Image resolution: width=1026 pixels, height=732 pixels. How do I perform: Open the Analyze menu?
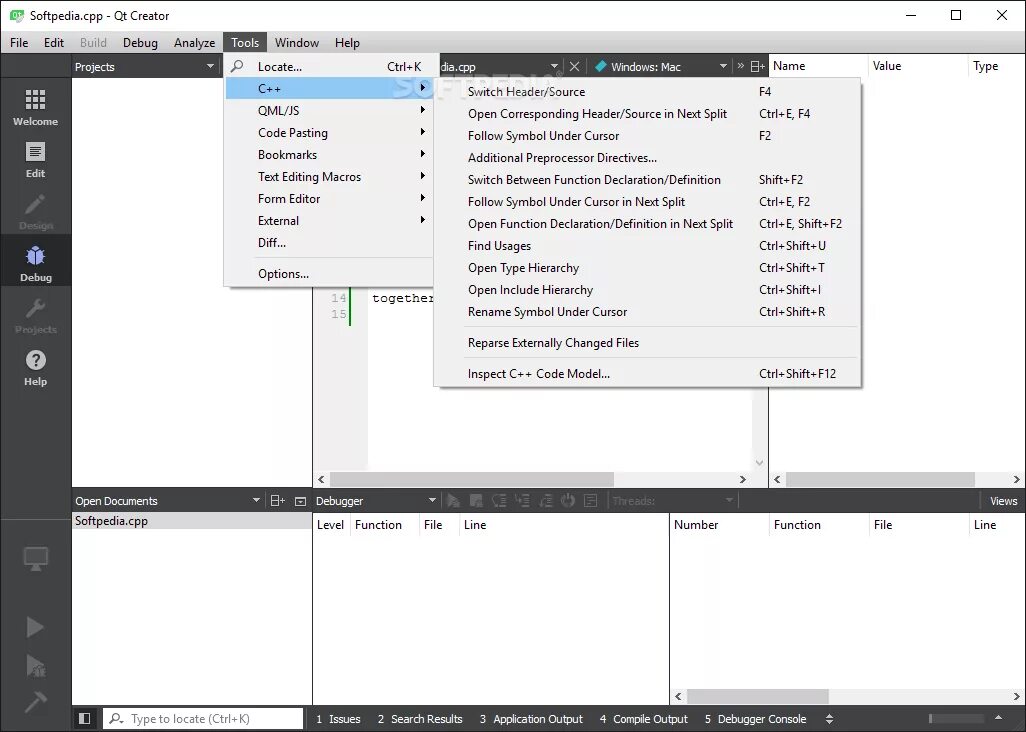click(x=194, y=43)
